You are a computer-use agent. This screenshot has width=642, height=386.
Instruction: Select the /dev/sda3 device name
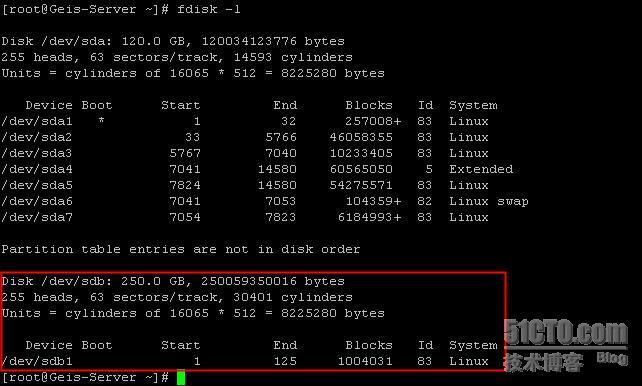(37, 153)
